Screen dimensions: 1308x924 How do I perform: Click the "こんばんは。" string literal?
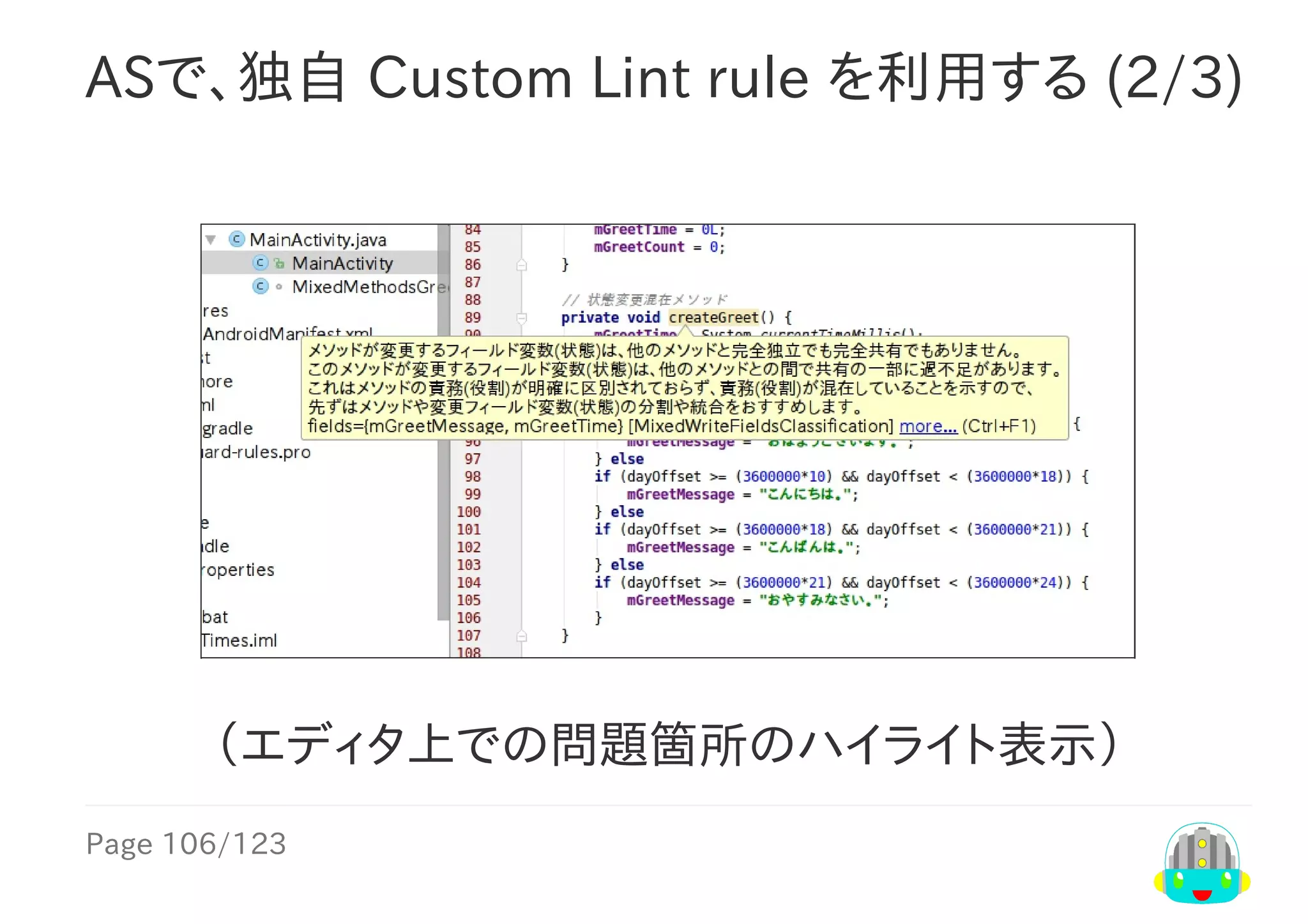[x=806, y=547]
